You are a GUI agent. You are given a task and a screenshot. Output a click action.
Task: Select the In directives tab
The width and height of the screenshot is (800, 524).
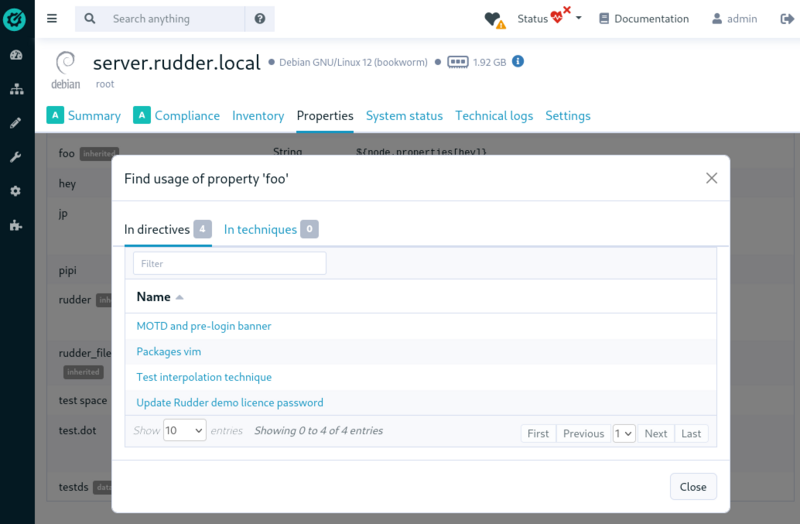click(x=168, y=230)
